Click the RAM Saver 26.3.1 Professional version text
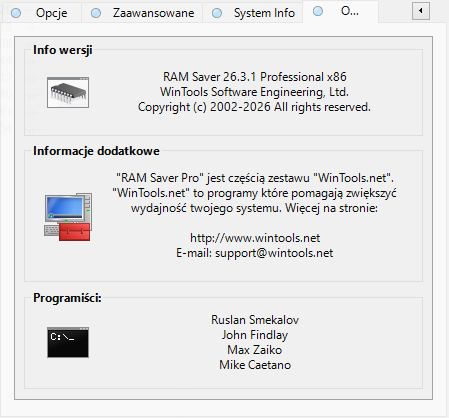Screen dimensions: 449x418 pyautogui.click(x=255, y=77)
